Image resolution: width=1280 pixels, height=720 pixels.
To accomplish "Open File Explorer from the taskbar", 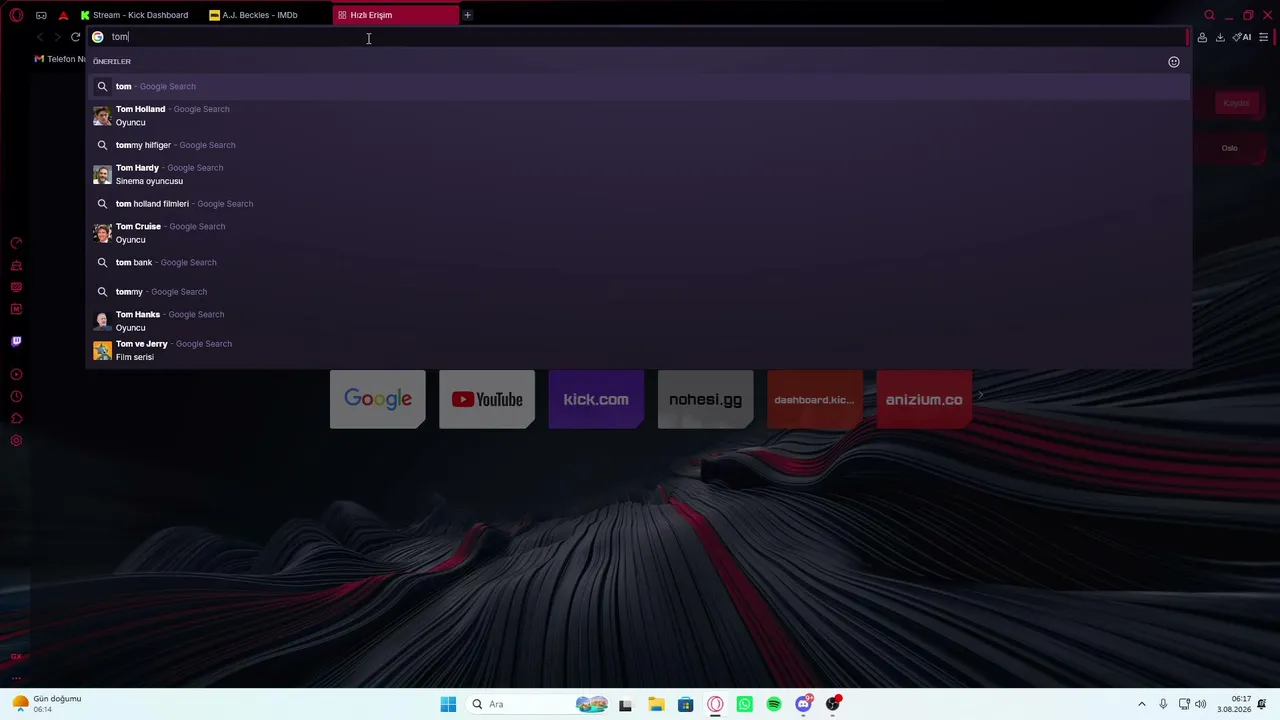I will 656,704.
